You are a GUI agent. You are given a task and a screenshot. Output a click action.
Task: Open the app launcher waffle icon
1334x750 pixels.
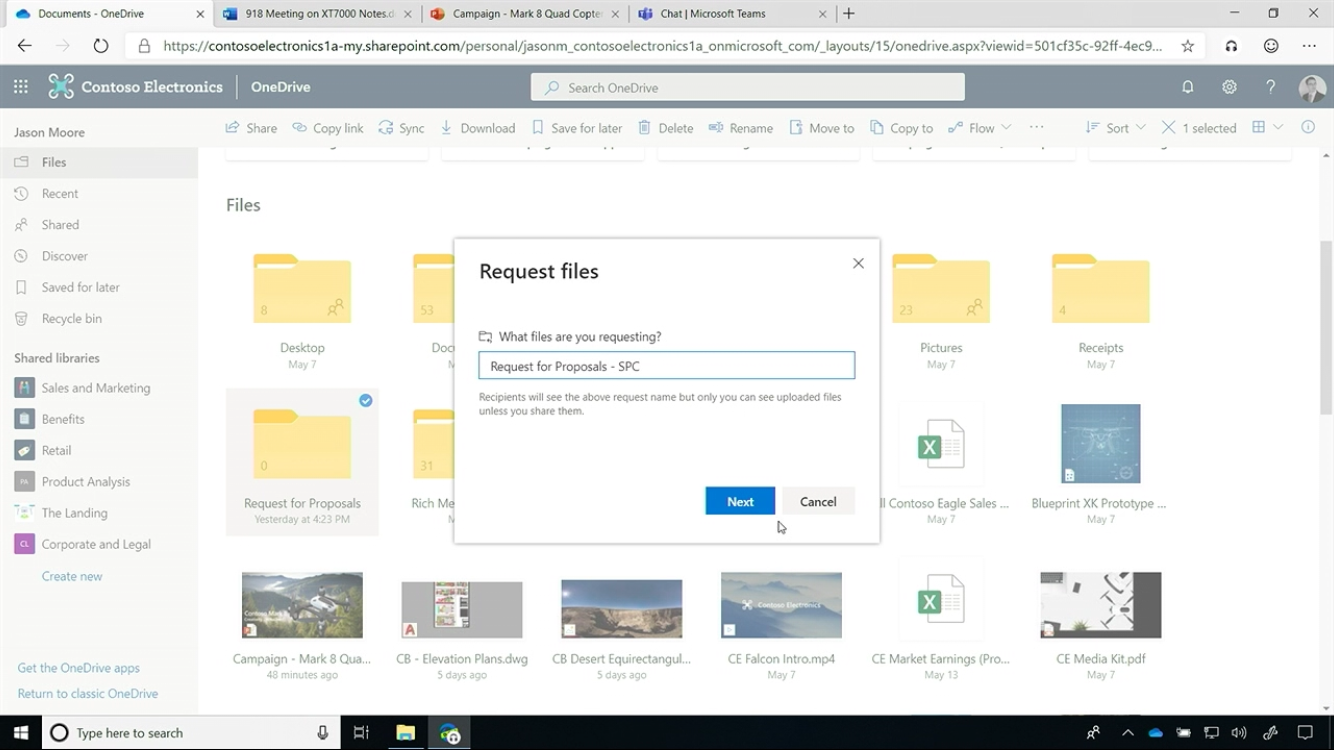20,87
